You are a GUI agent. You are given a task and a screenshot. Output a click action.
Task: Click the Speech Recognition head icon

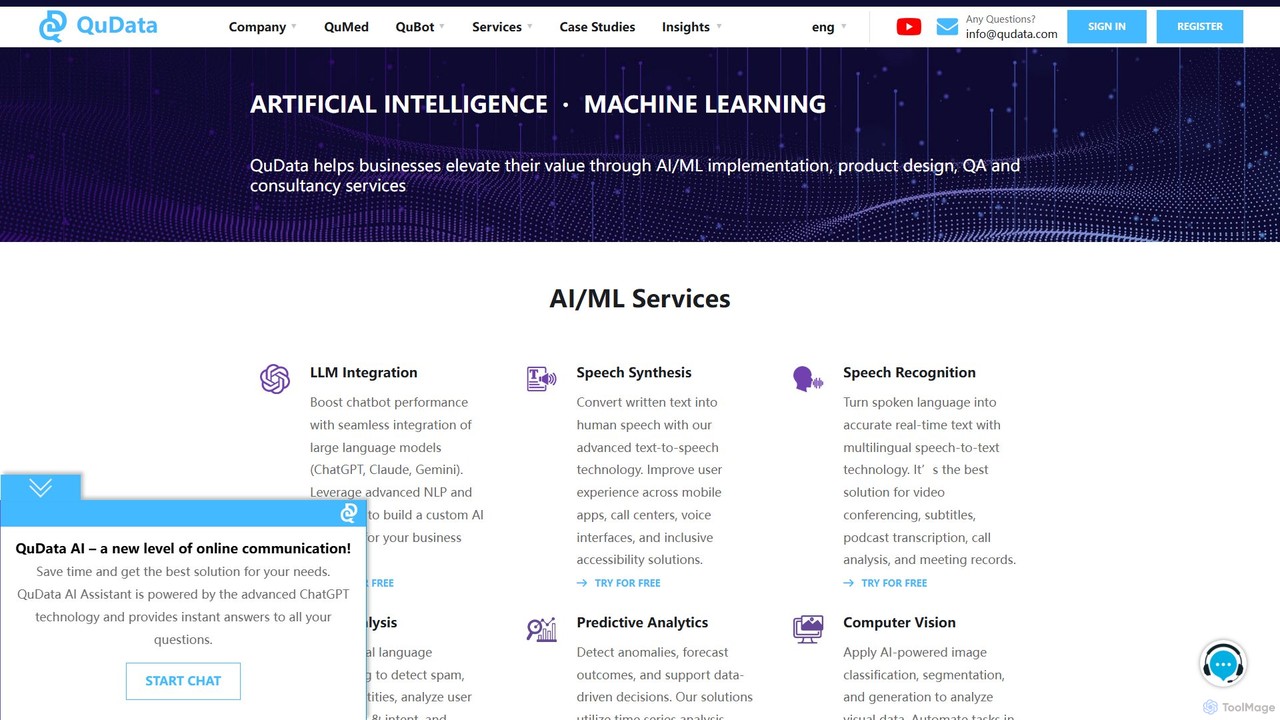[x=808, y=379]
